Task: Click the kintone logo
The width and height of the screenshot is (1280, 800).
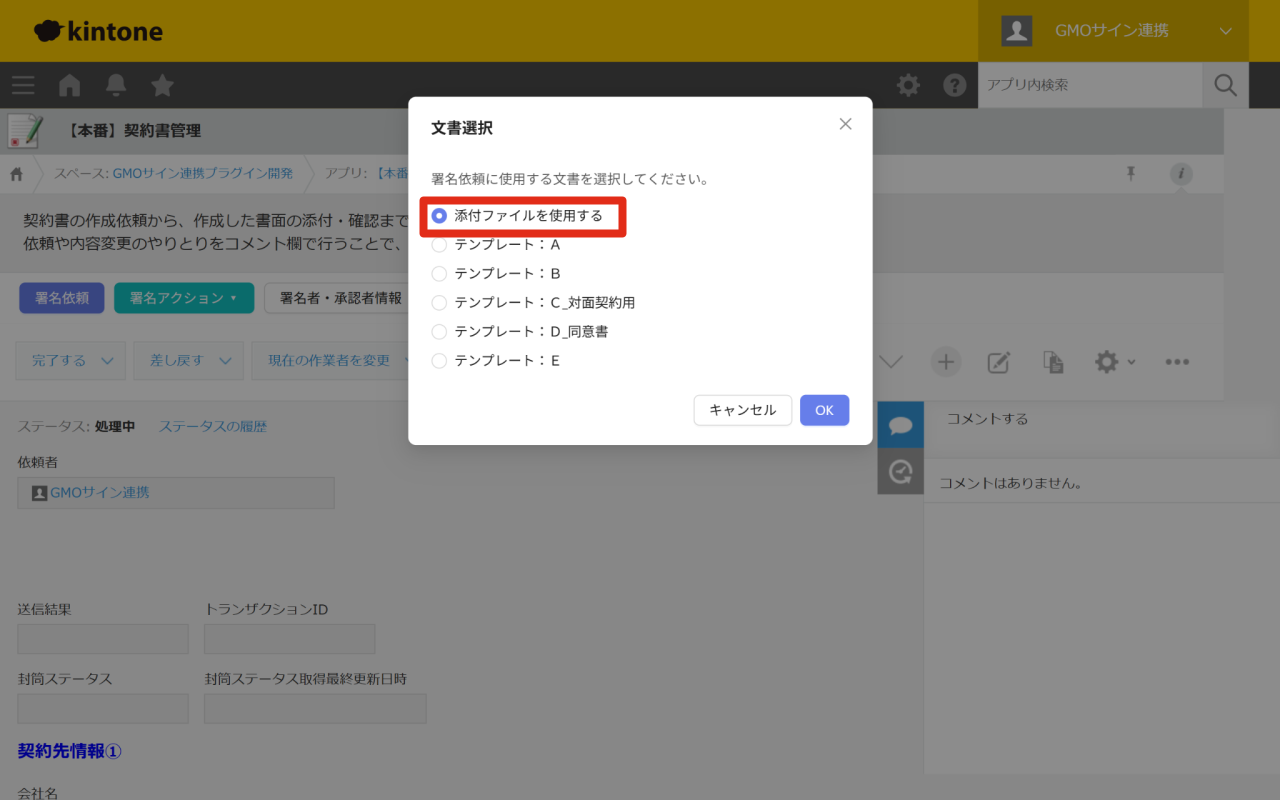Action: point(98,31)
